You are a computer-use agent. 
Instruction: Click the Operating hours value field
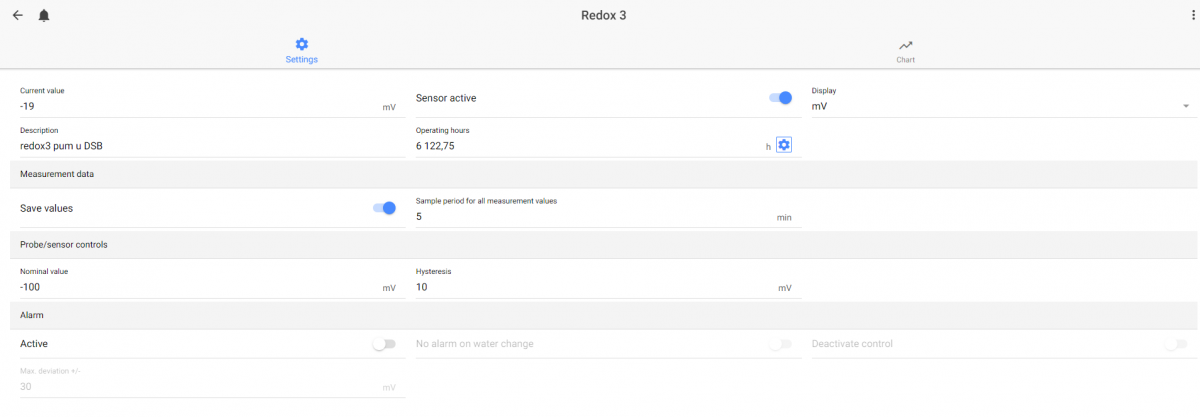pos(589,146)
